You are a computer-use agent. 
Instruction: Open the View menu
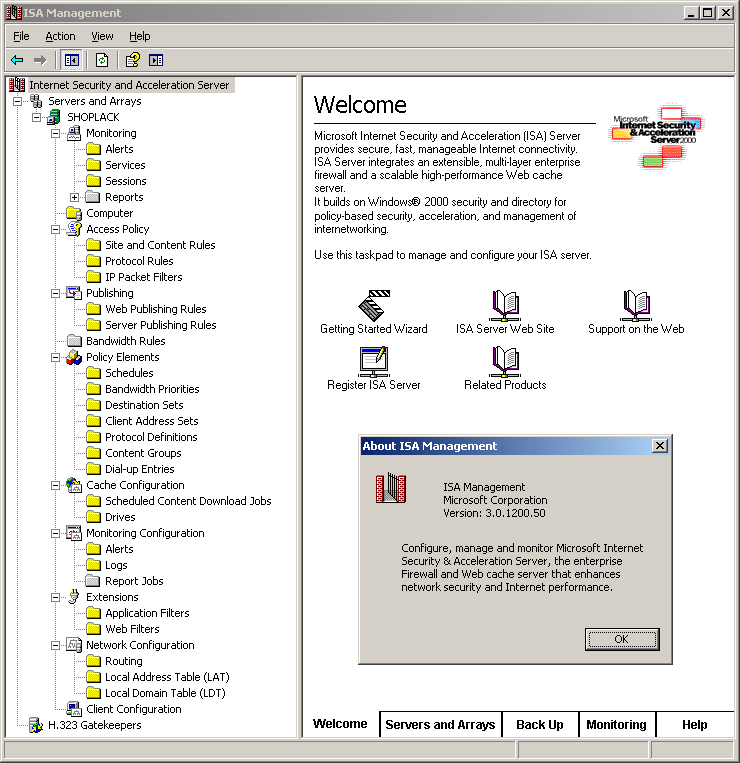pos(102,36)
